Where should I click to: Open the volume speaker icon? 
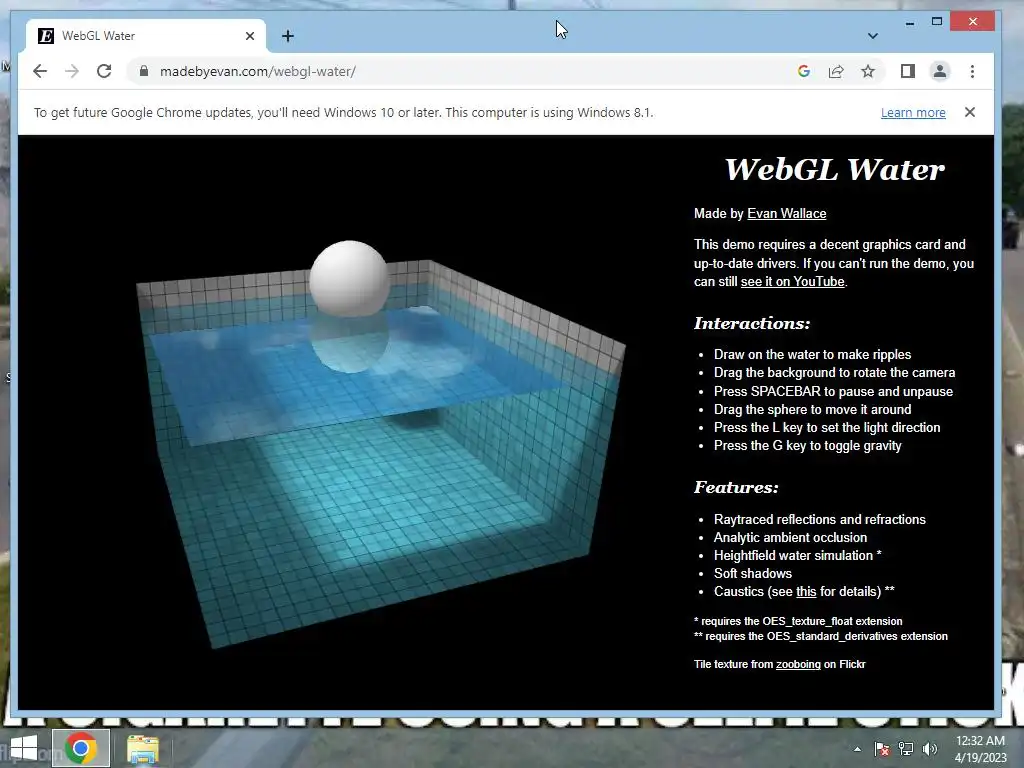(929, 749)
